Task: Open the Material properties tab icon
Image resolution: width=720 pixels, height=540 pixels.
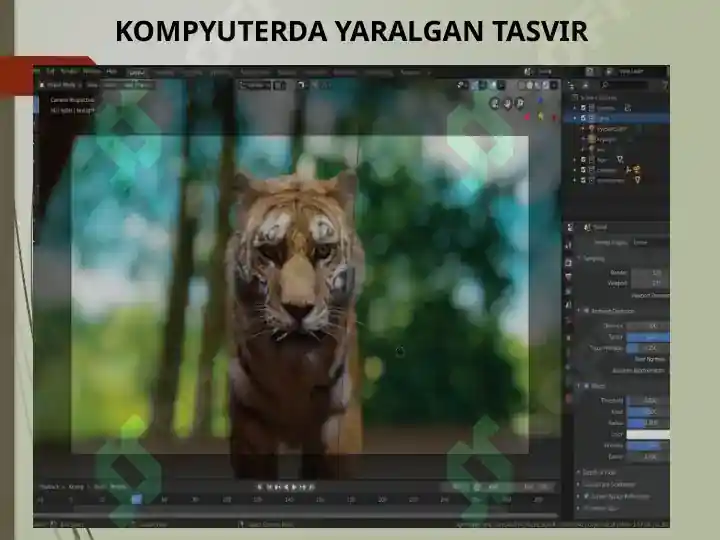Action: [x=568, y=399]
